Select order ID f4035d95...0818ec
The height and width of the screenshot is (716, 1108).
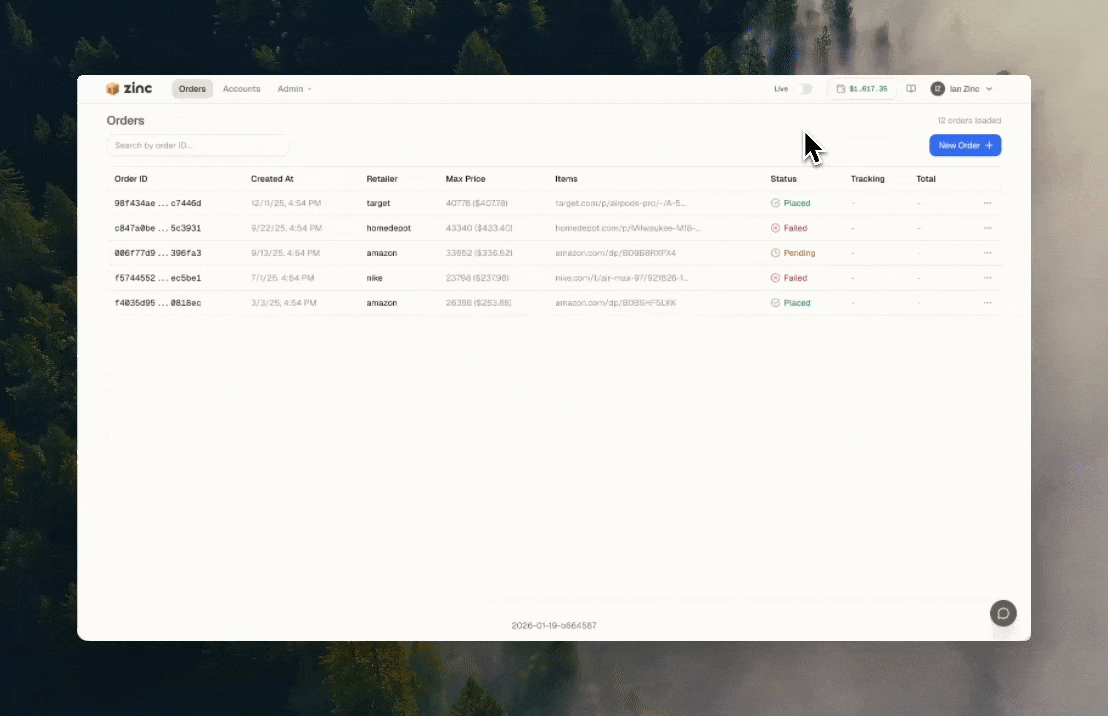click(158, 303)
